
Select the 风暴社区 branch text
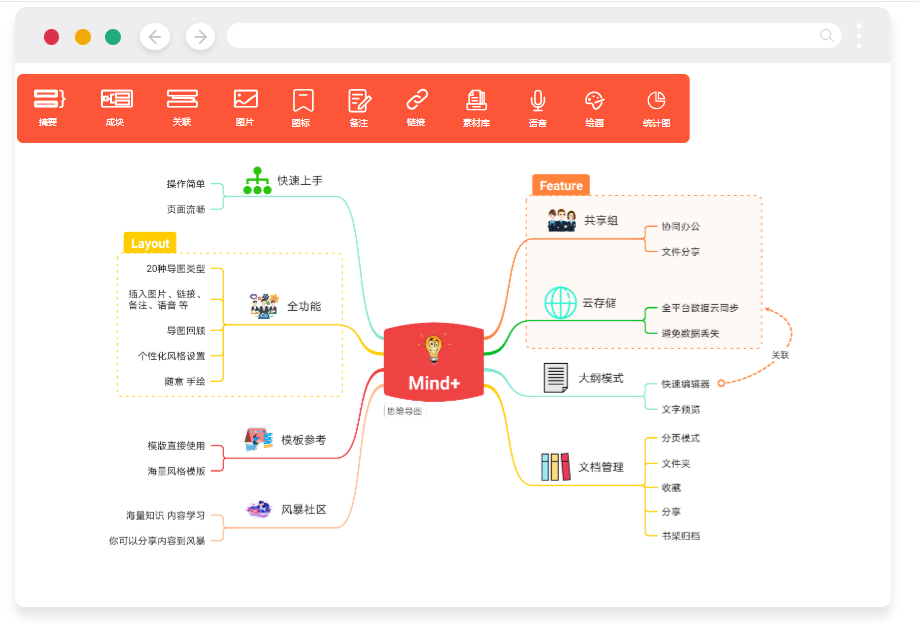(304, 509)
